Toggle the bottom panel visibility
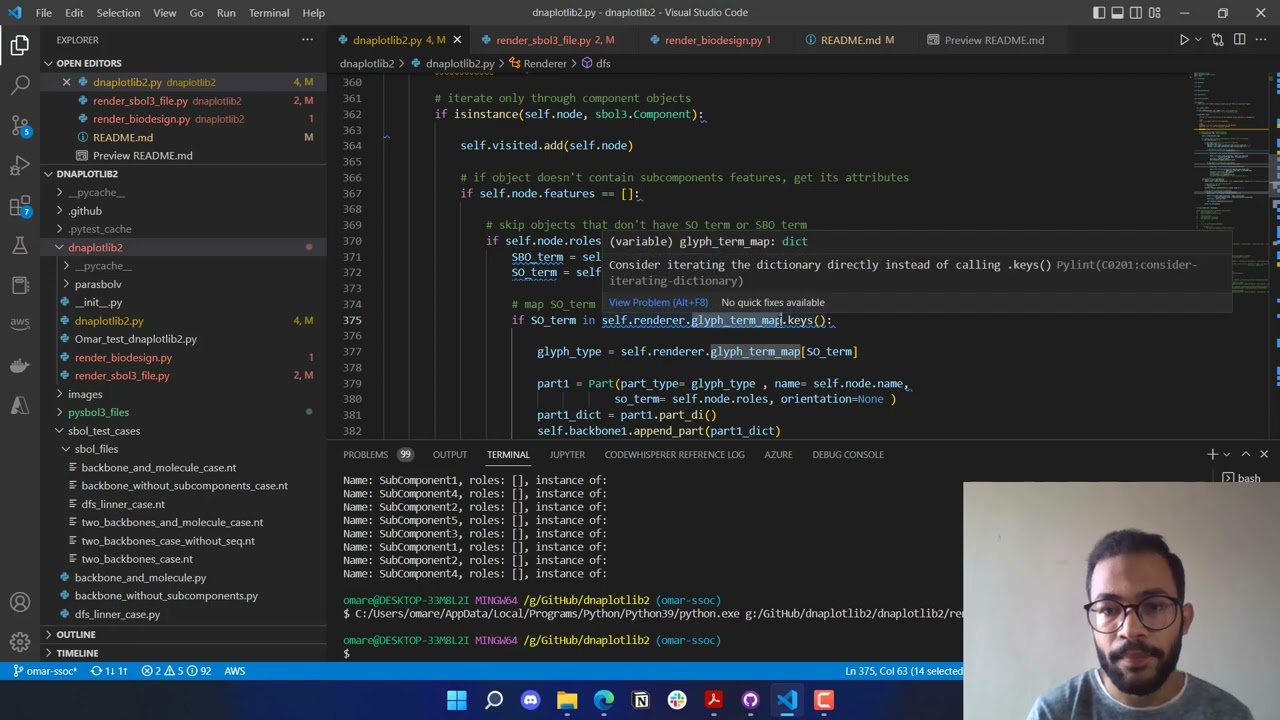The width and height of the screenshot is (1280, 720). pyautogui.click(x=1118, y=13)
